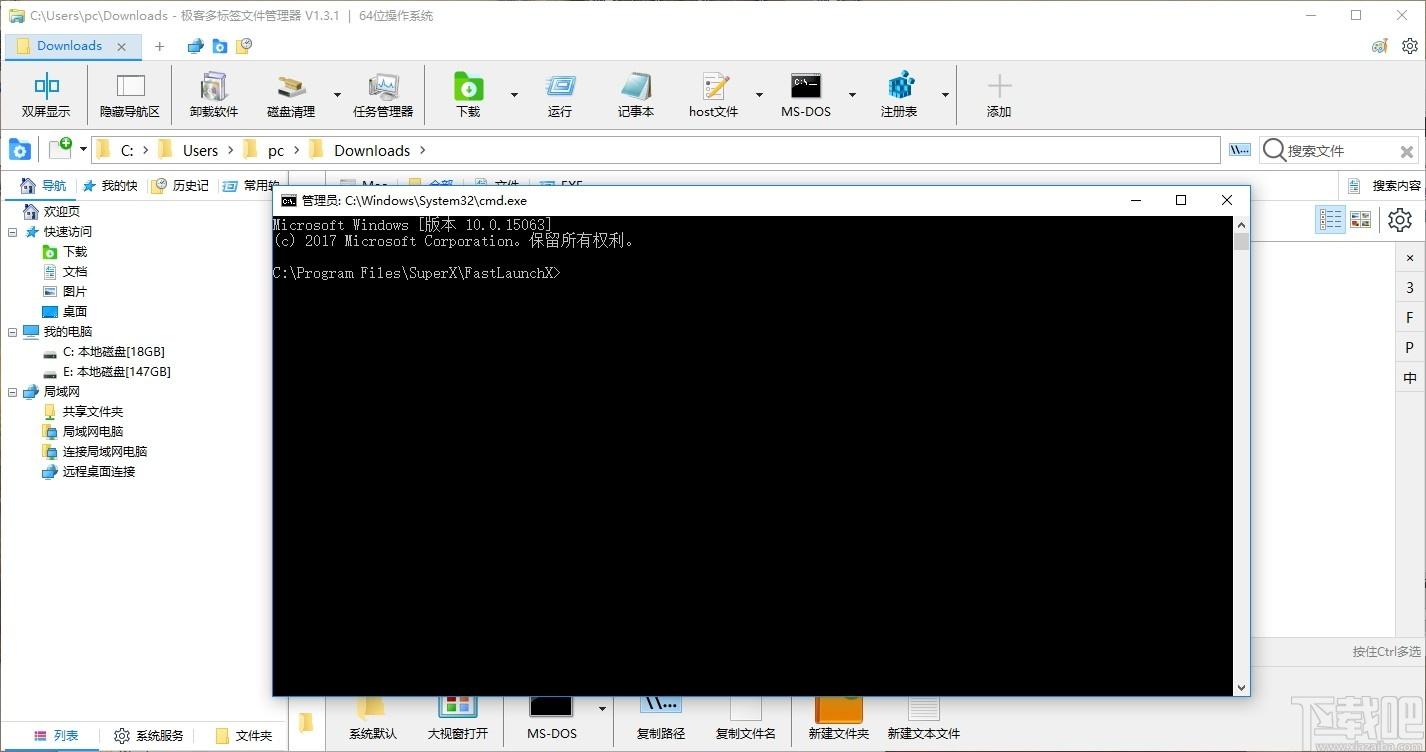Click the copy path icon right of address bar

(1240, 150)
